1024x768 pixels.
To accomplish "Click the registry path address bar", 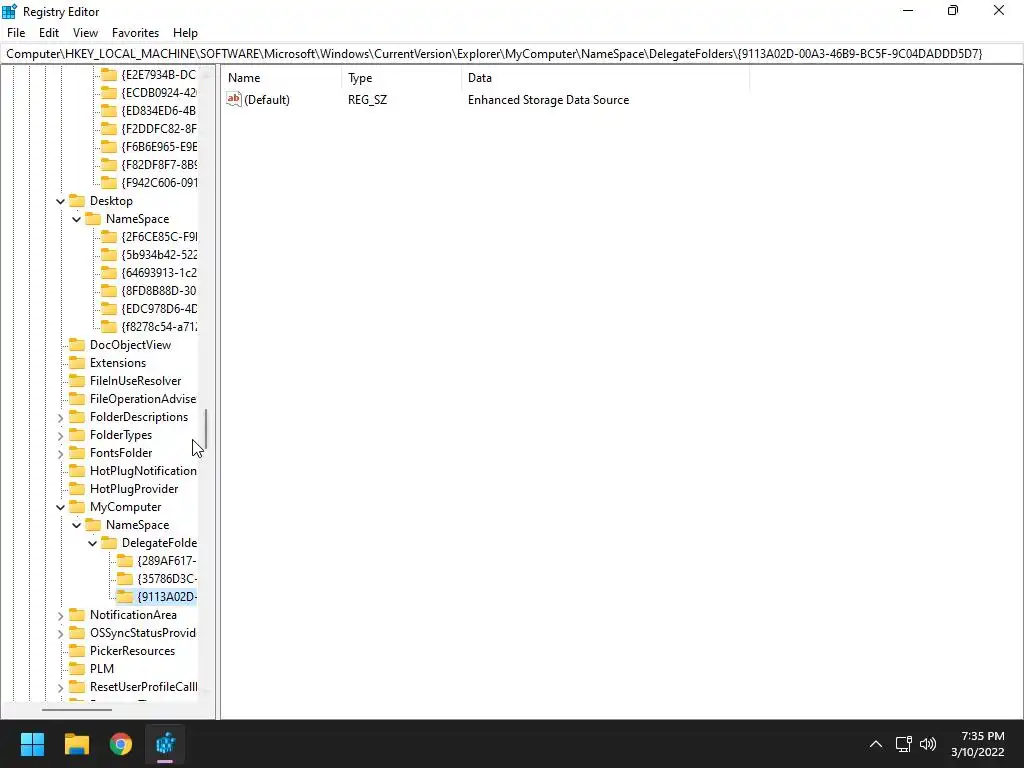I will click(512, 54).
